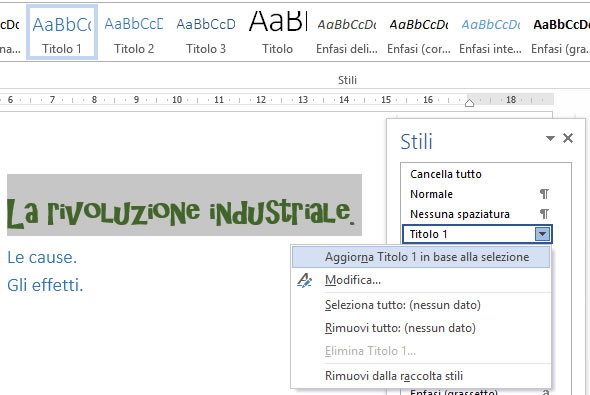Image resolution: width=590 pixels, height=395 pixels.
Task: Open the Titolo 1 style dropdown arrow
Action: (x=542, y=234)
